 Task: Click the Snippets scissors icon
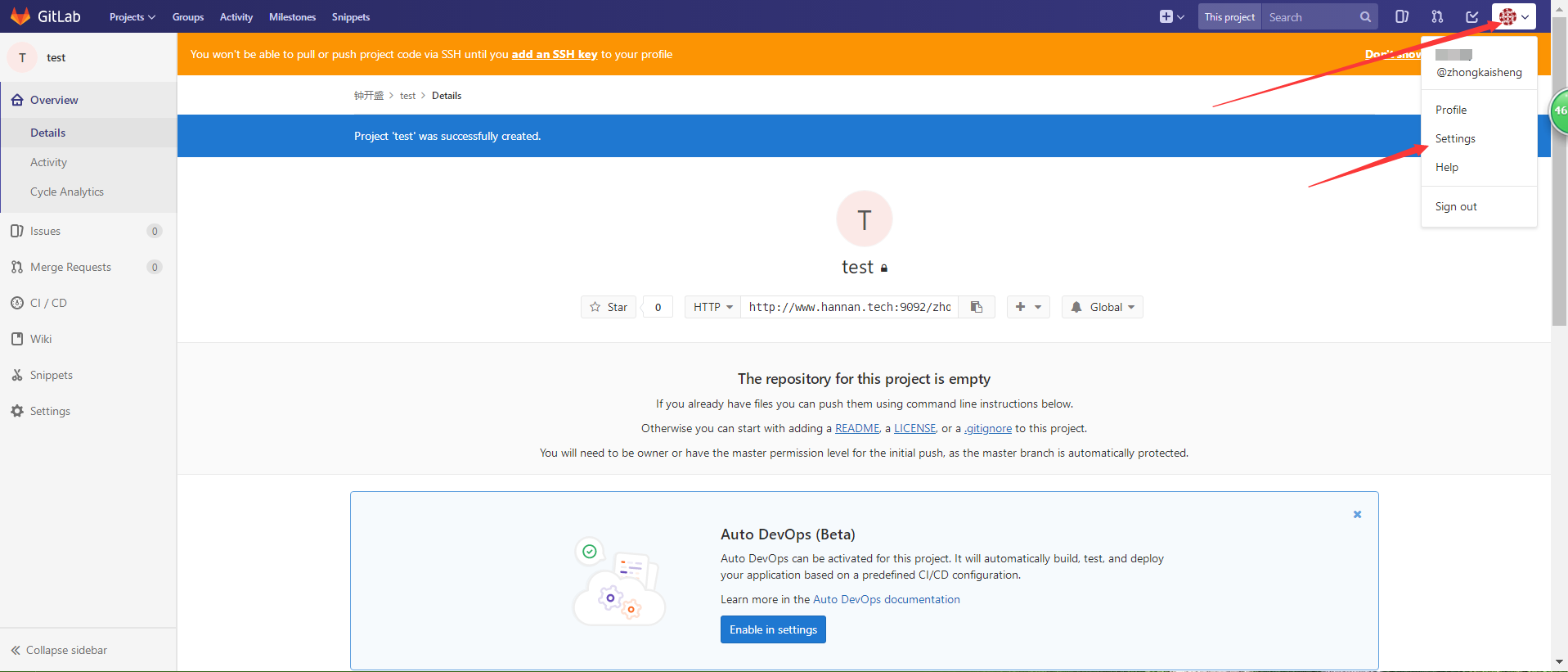coord(17,375)
